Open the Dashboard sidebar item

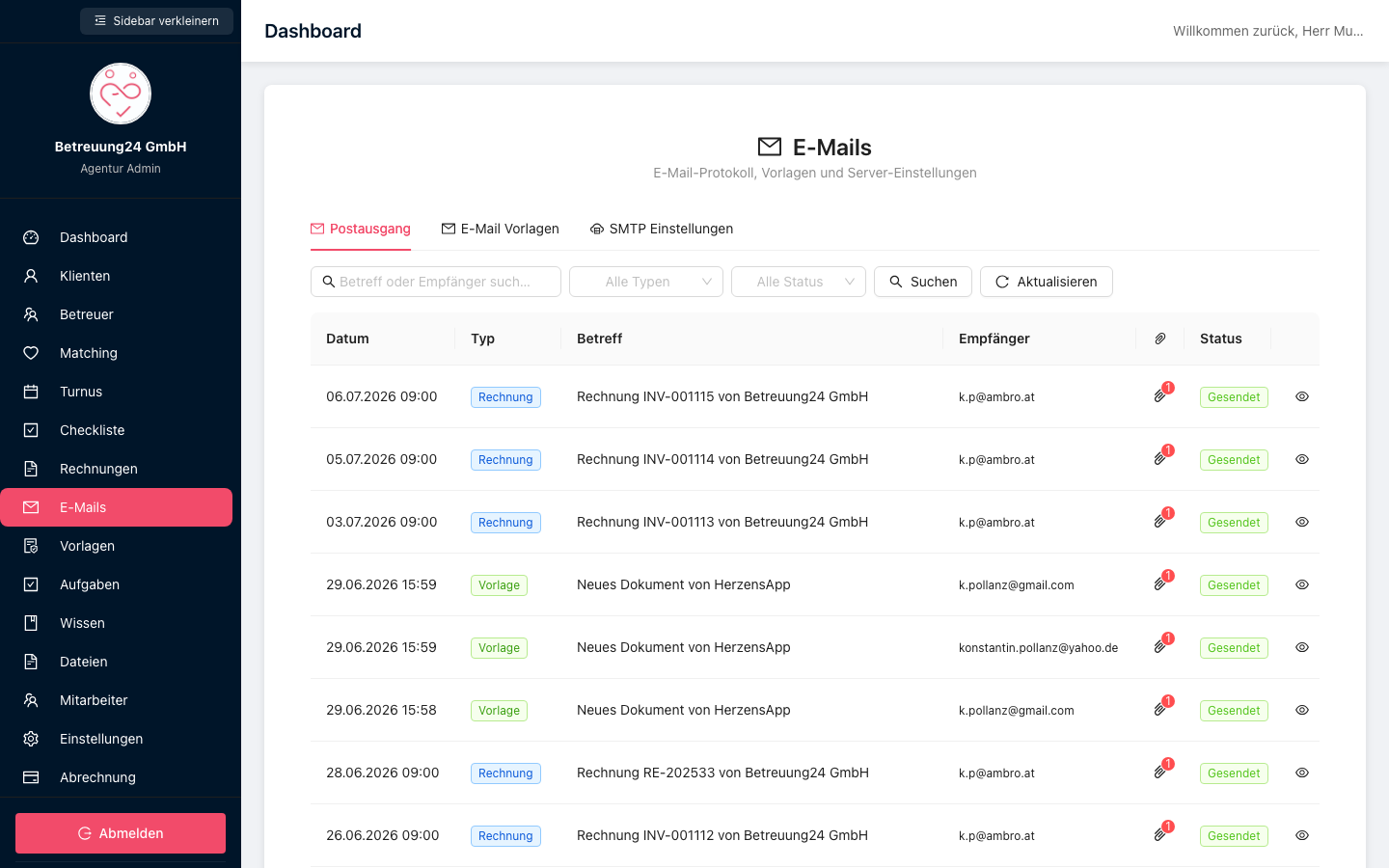[x=116, y=237]
